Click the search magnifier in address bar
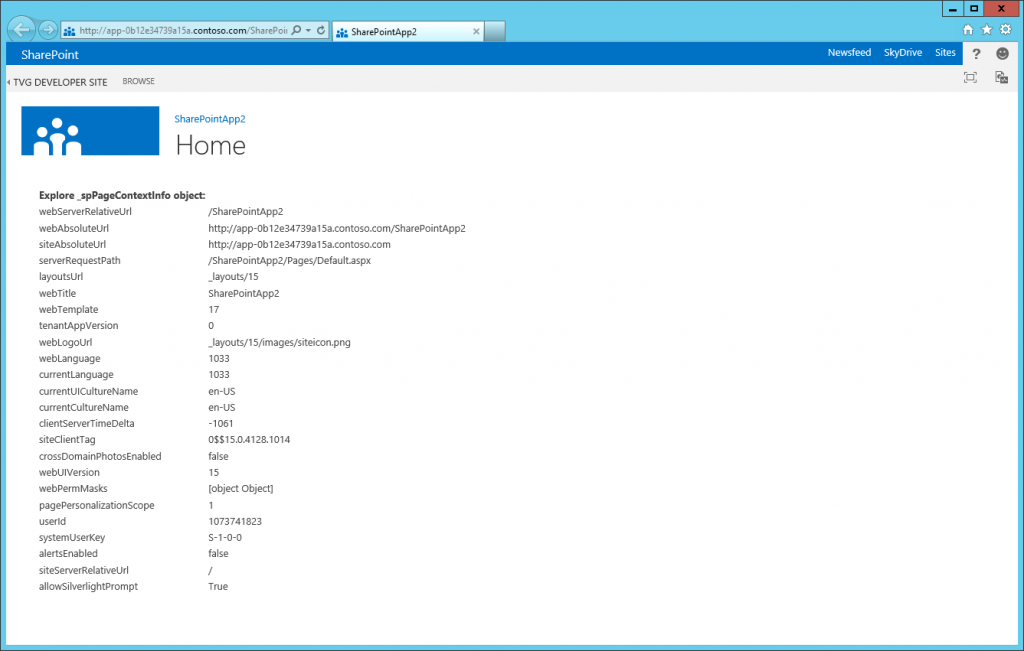The height and width of the screenshot is (651, 1024). point(296,30)
